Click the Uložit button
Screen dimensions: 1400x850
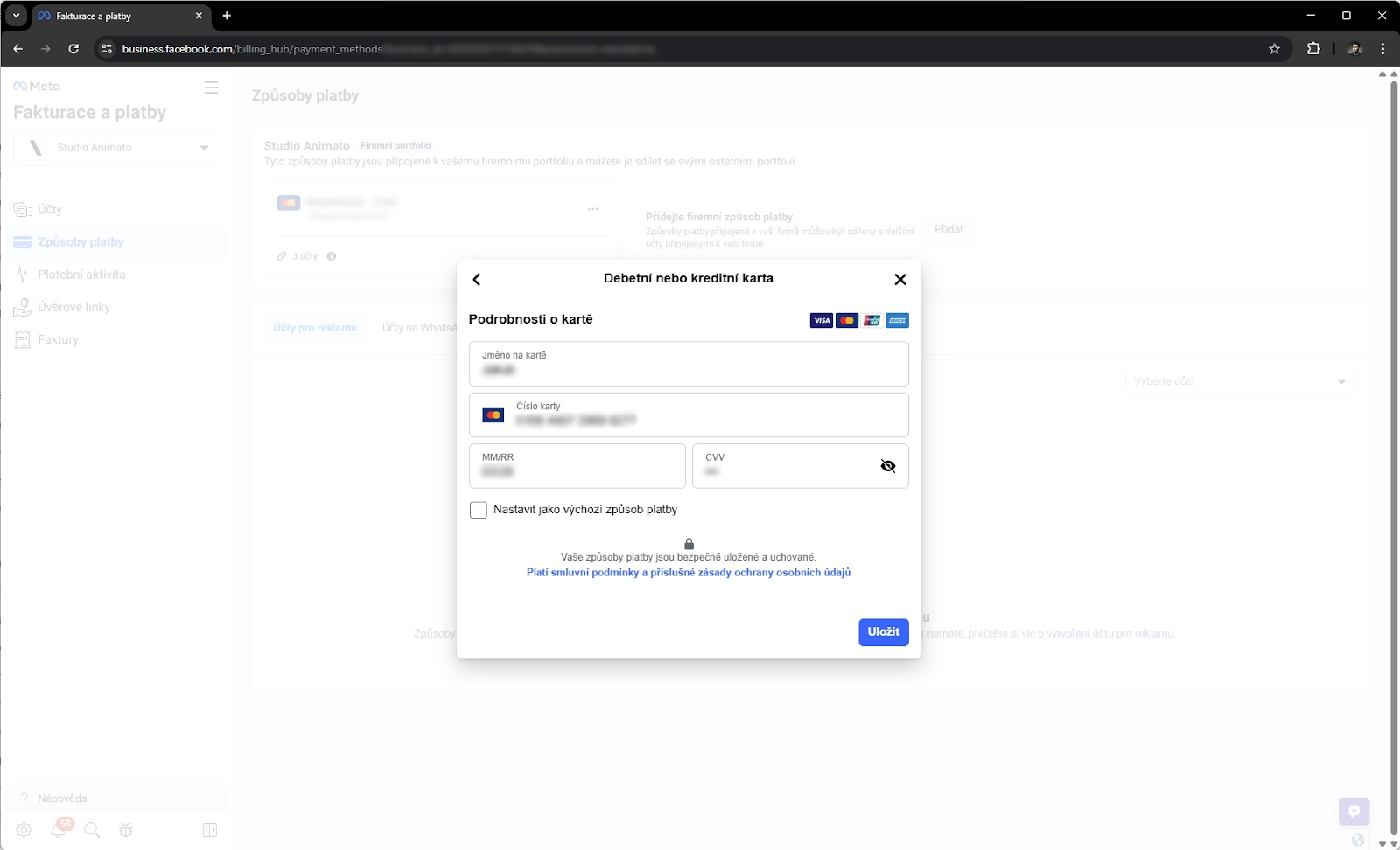click(x=884, y=632)
